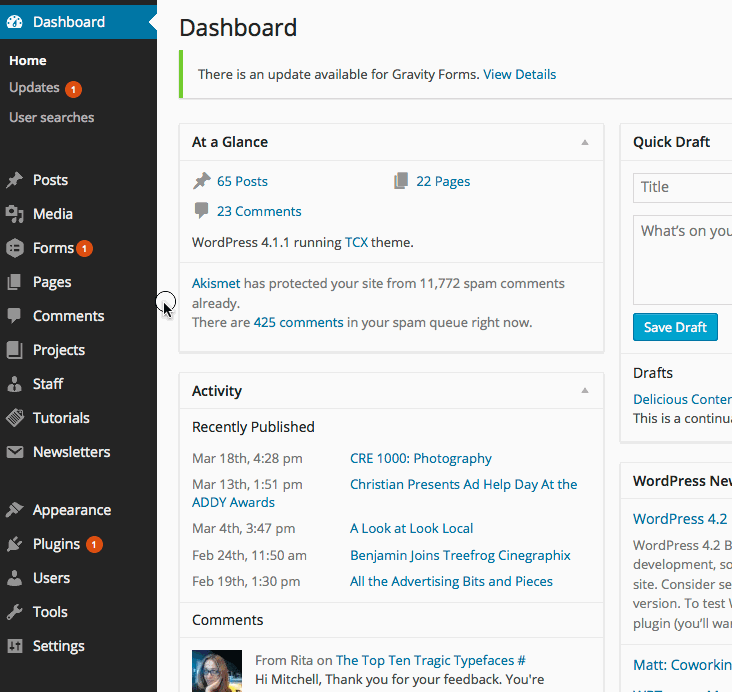Click the Posts pushpin icon in sidebar

[14, 180]
